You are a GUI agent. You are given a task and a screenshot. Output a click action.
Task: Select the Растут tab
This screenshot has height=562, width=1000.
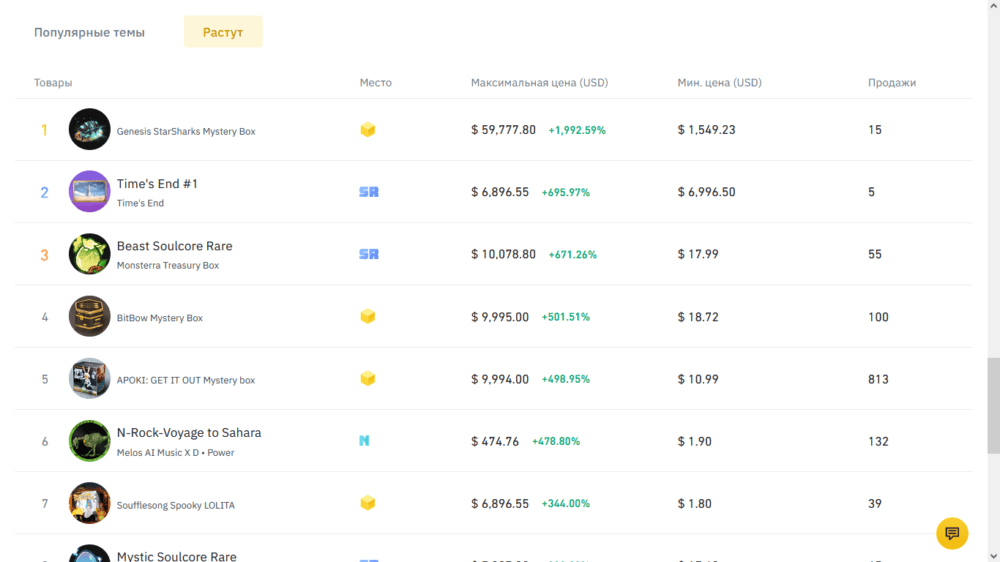(x=223, y=32)
